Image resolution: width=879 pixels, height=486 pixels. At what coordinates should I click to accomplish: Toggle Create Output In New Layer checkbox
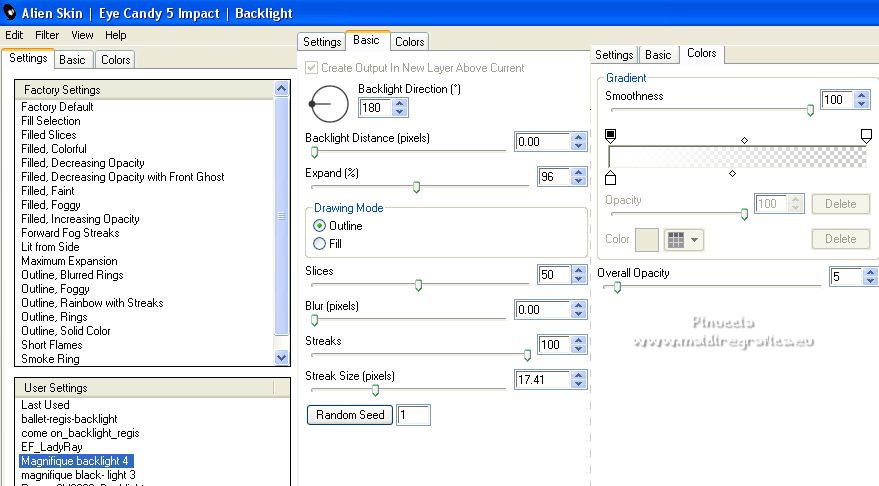[312, 68]
